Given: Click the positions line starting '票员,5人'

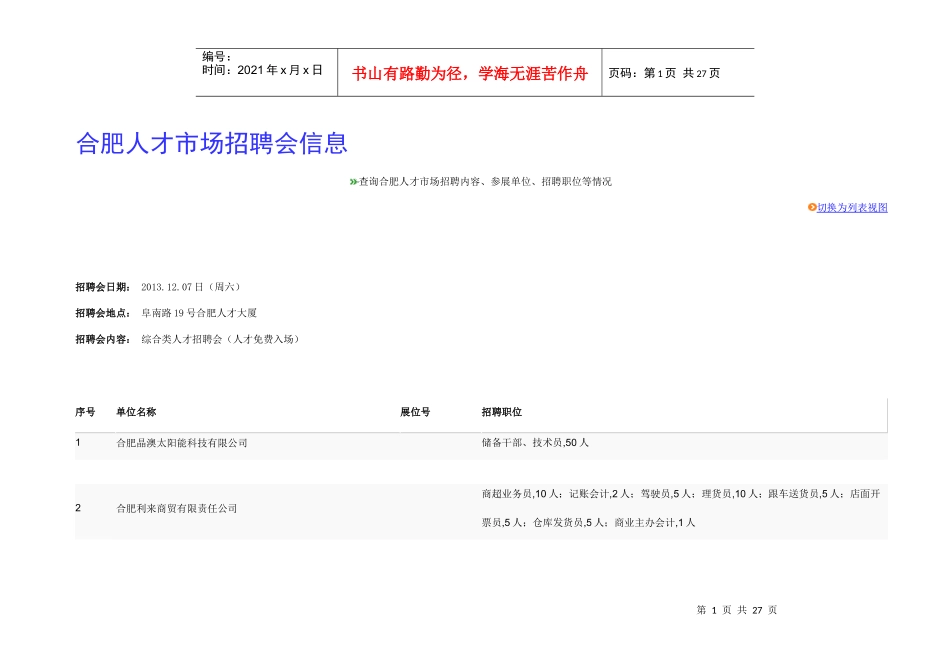Looking at the screenshot, I should coord(588,522).
